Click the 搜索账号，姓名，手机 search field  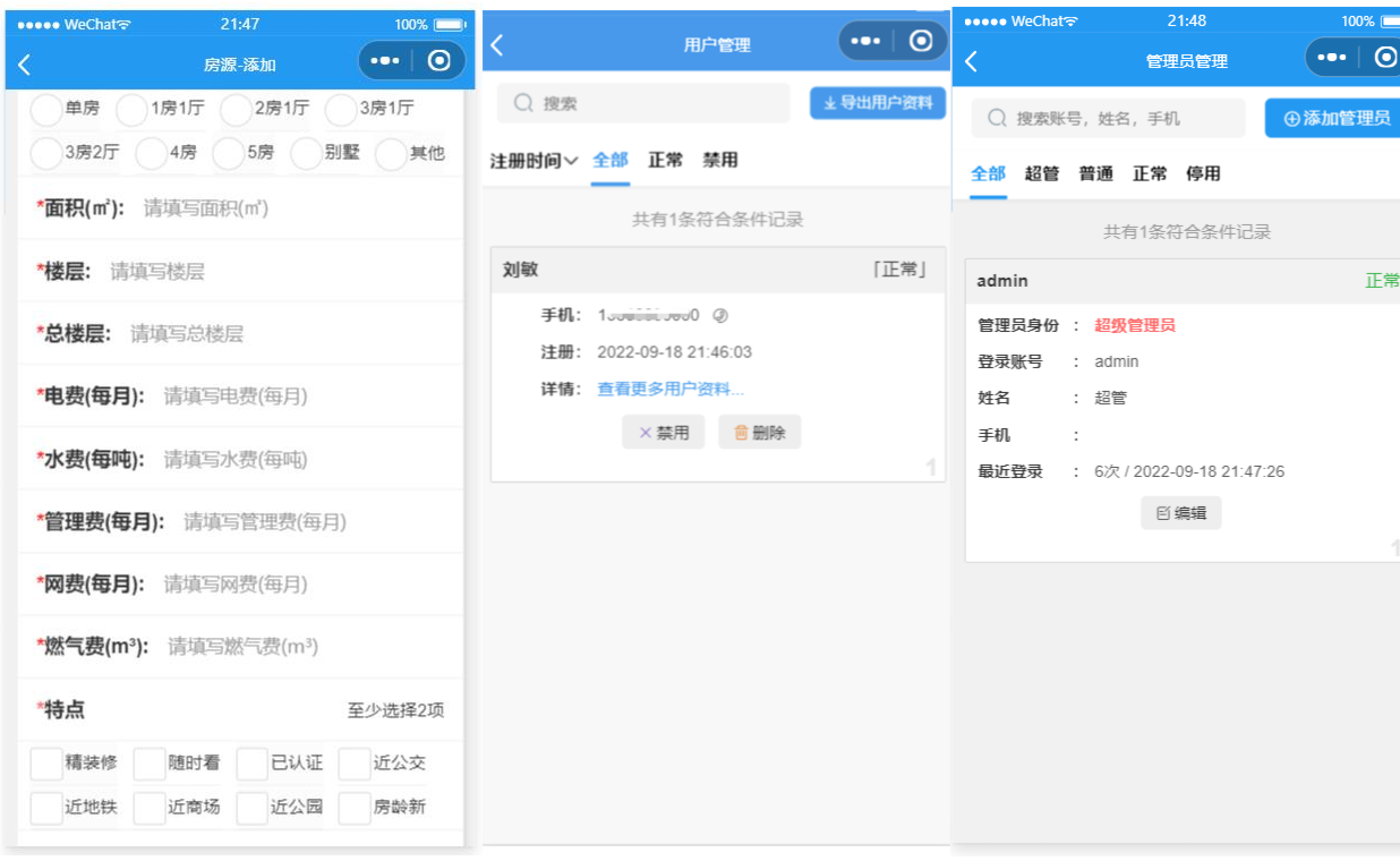(x=1108, y=118)
